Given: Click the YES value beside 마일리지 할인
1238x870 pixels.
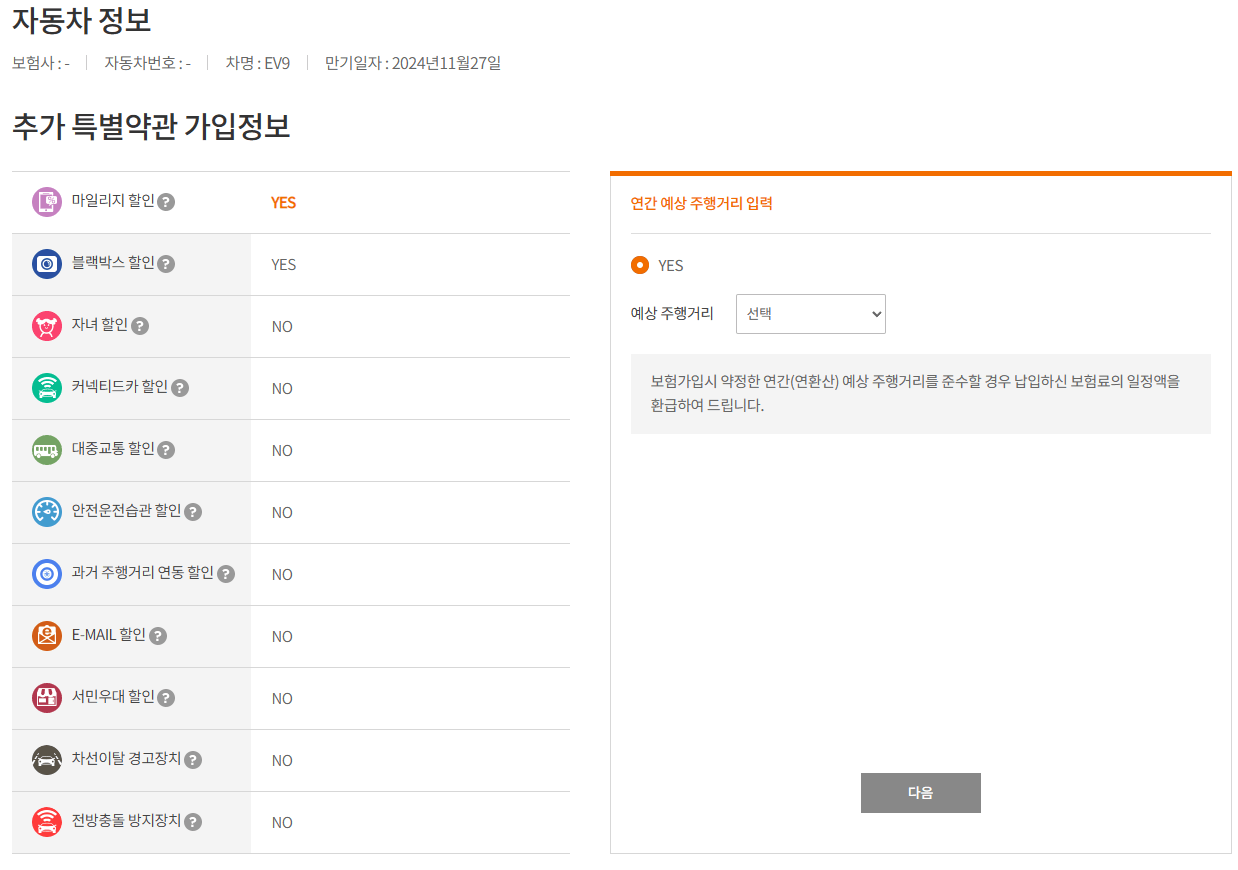Looking at the screenshot, I should click(x=283, y=203).
